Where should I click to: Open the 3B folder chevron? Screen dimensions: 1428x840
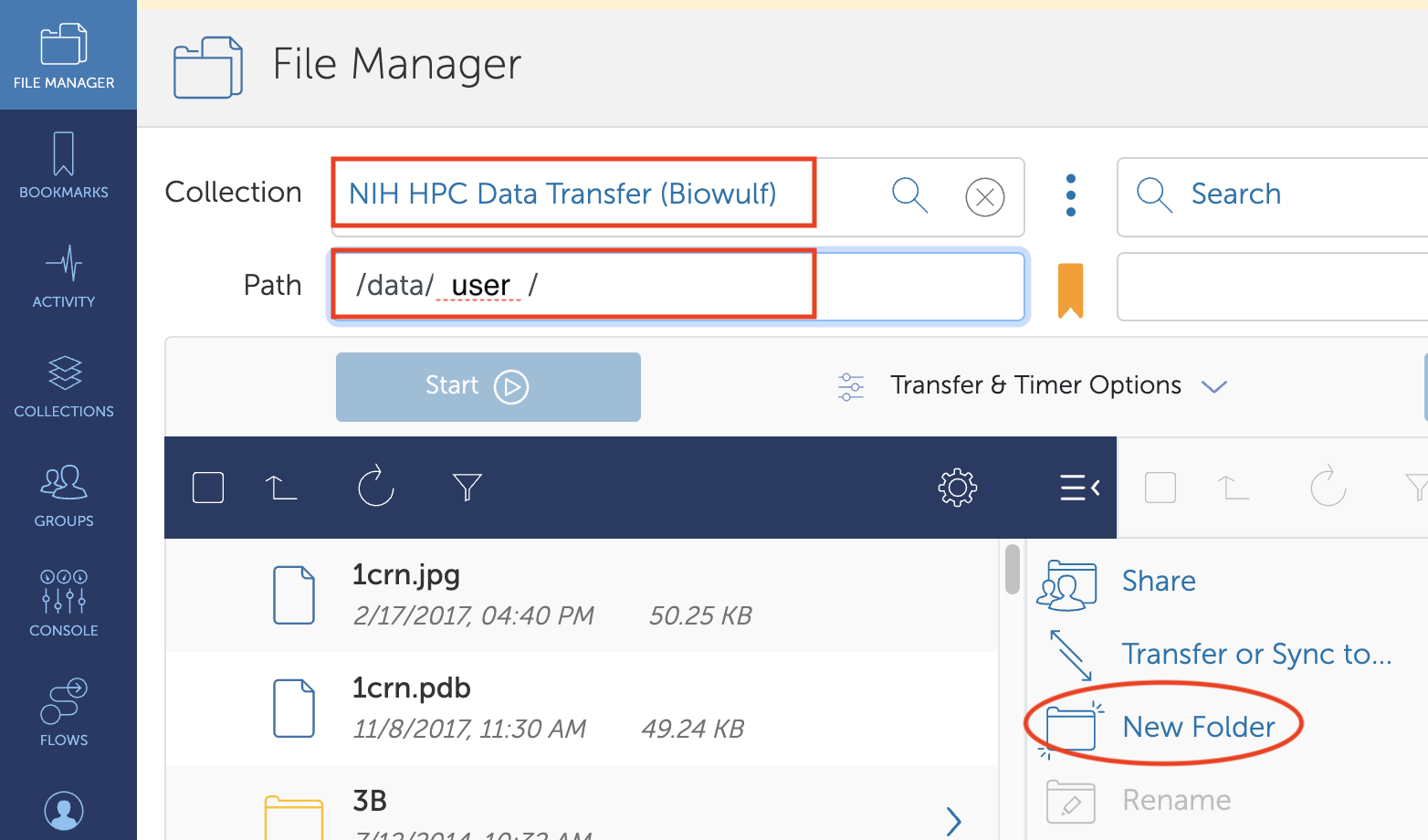pos(953,821)
